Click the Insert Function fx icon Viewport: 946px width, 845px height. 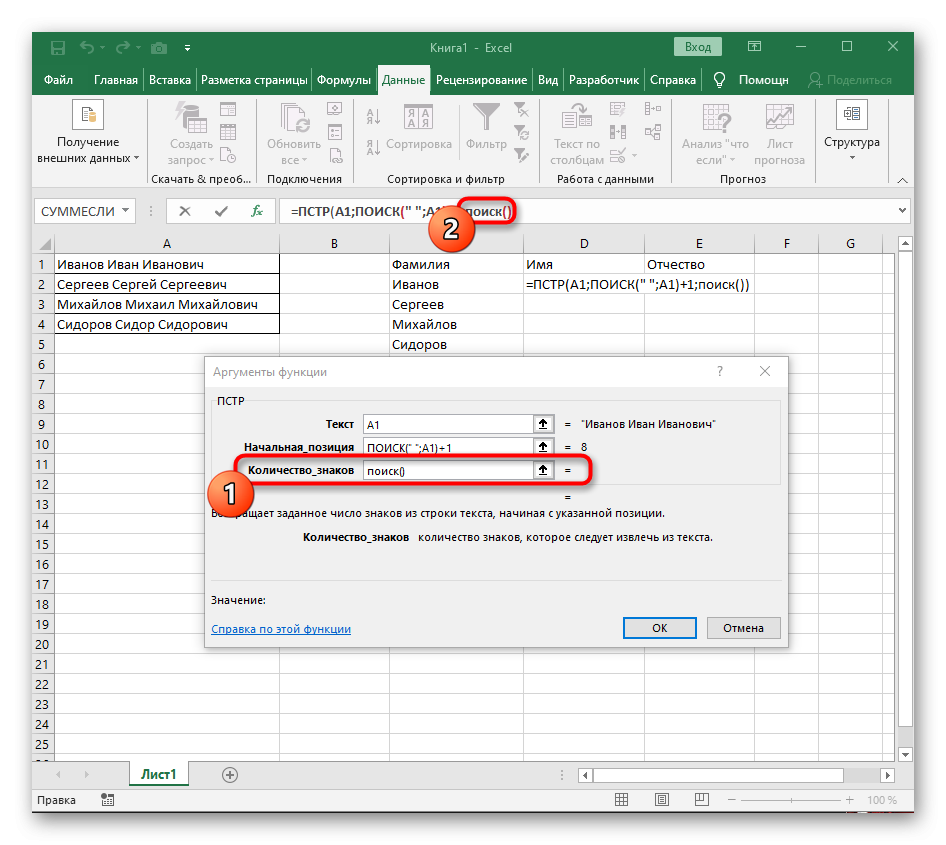[x=257, y=211]
